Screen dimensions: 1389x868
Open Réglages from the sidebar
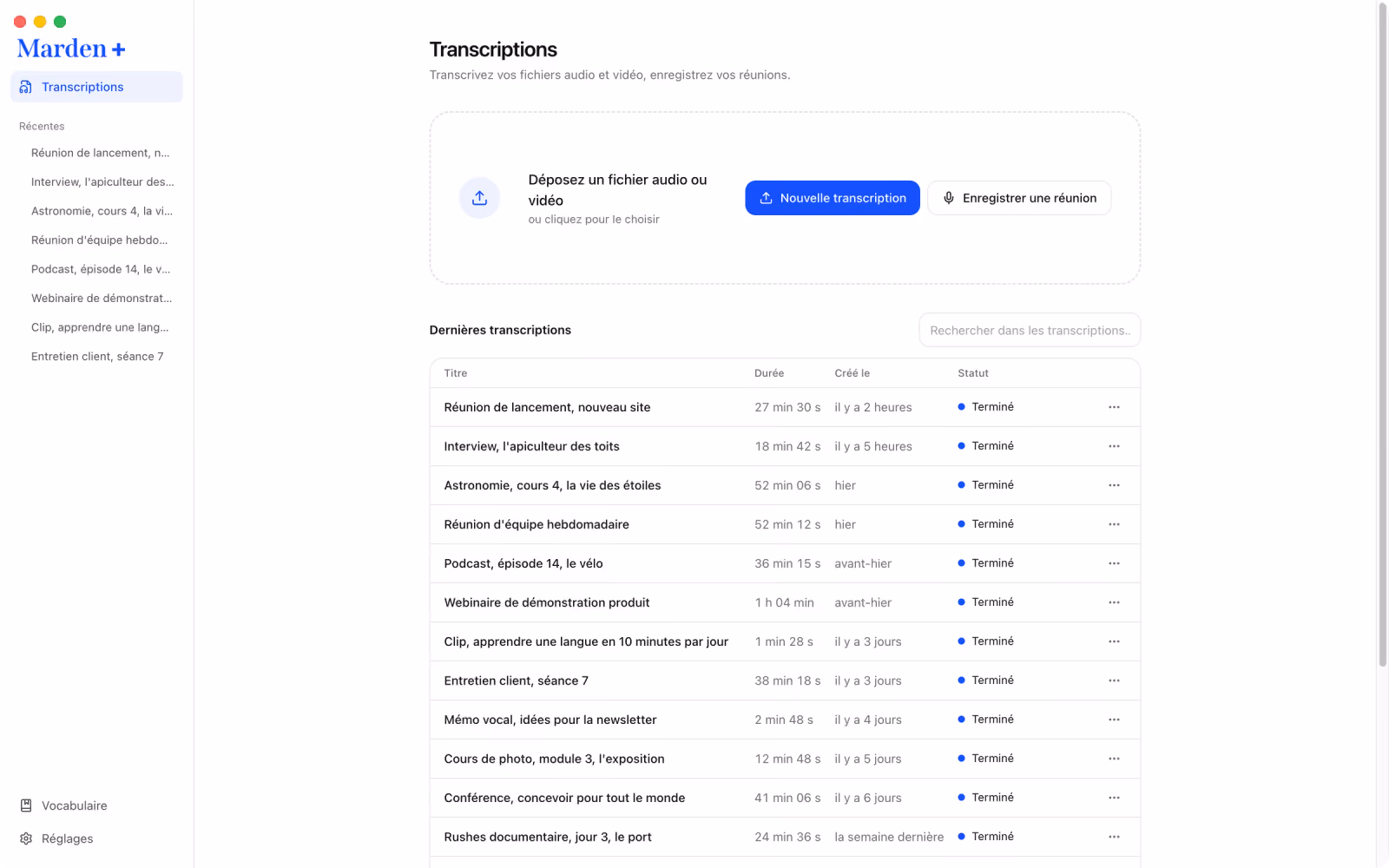(96, 838)
